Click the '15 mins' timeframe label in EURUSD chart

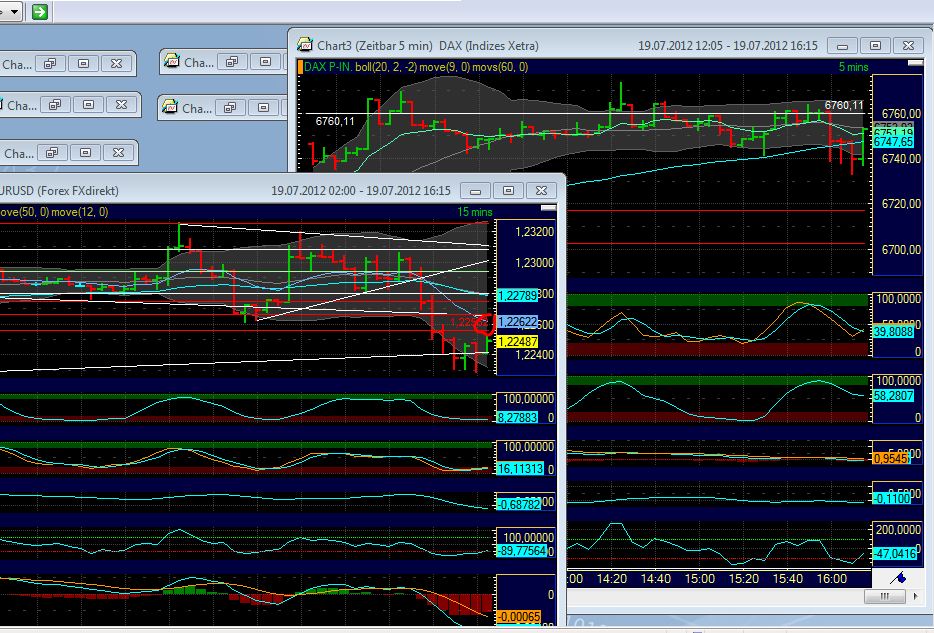pyautogui.click(x=475, y=211)
